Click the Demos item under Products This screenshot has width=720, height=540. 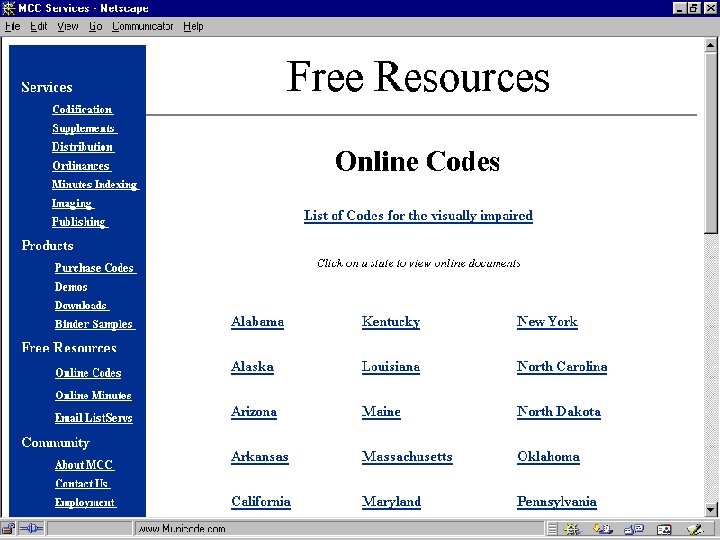point(71,287)
